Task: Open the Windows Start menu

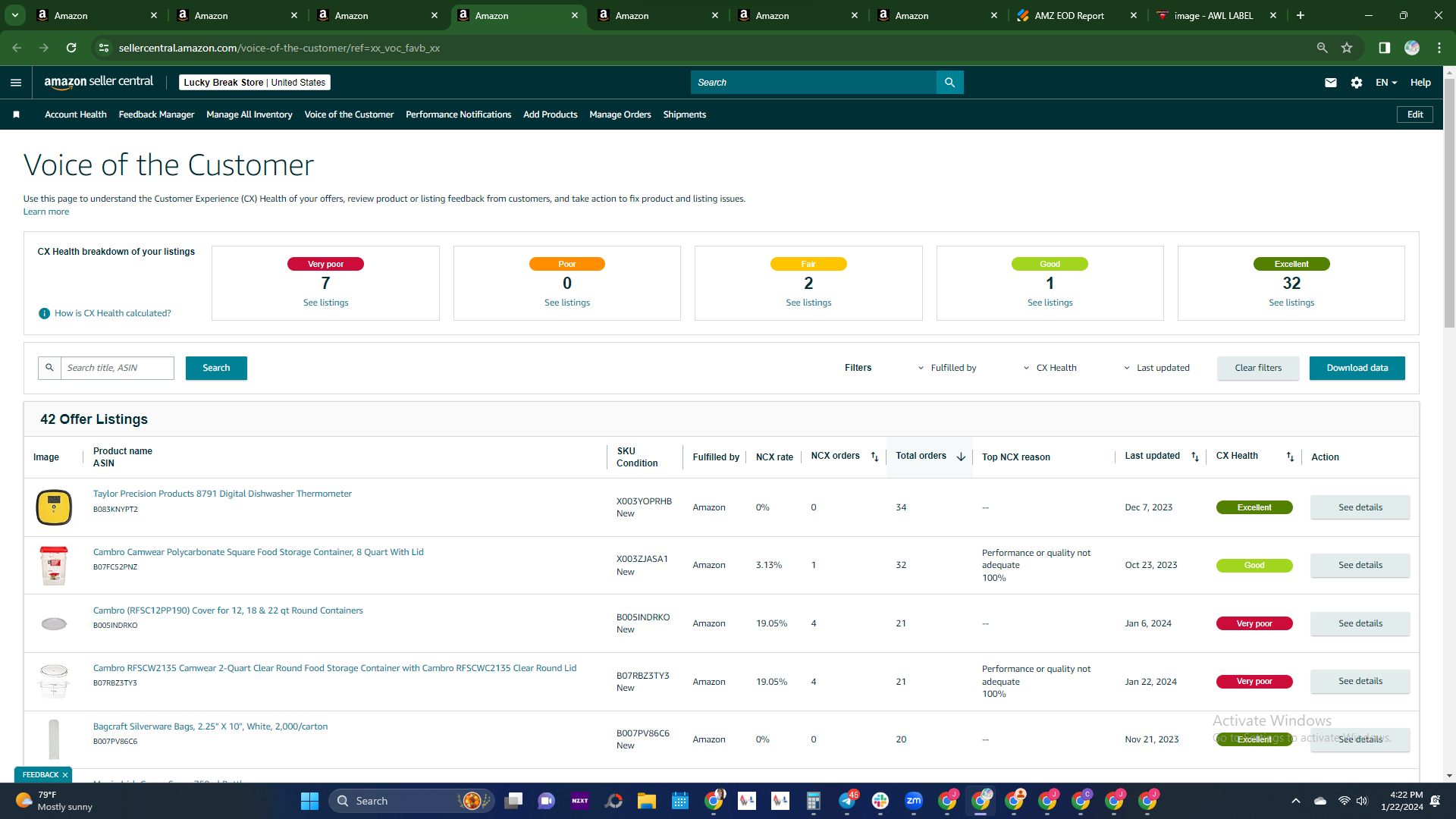Action: 309,801
